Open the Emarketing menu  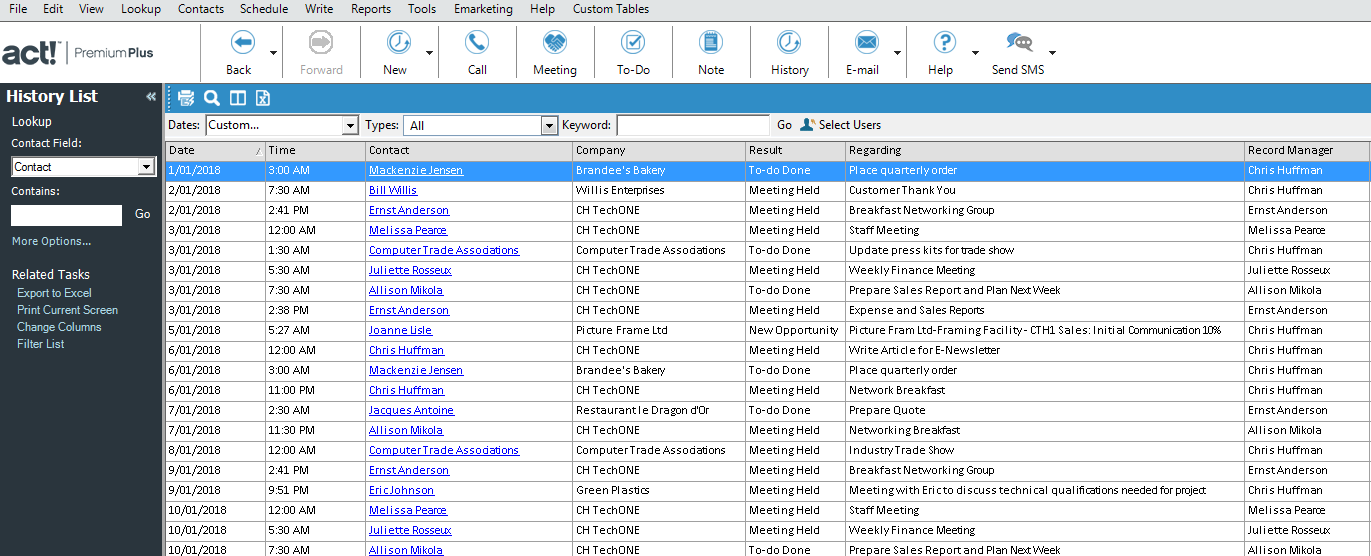tap(483, 9)
